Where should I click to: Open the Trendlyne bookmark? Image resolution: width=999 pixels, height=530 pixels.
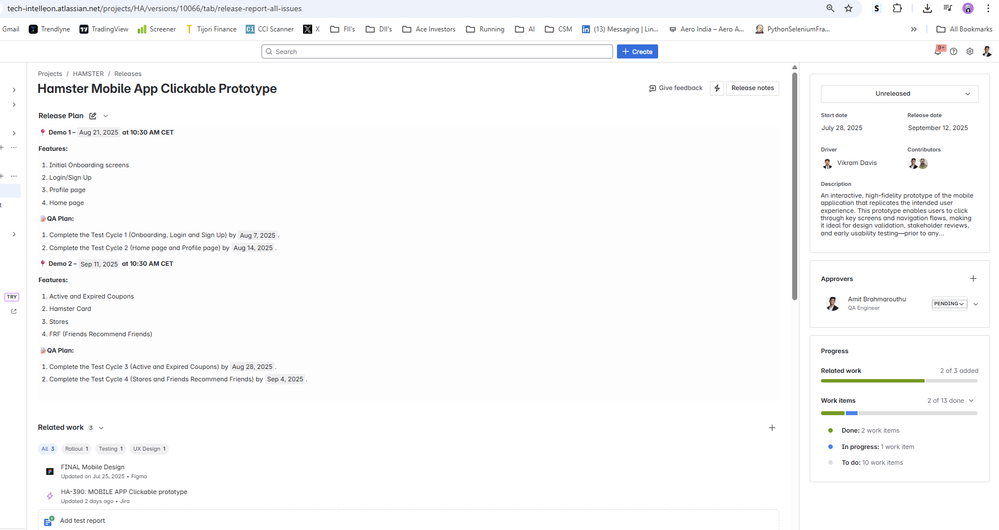pos(49,29)
